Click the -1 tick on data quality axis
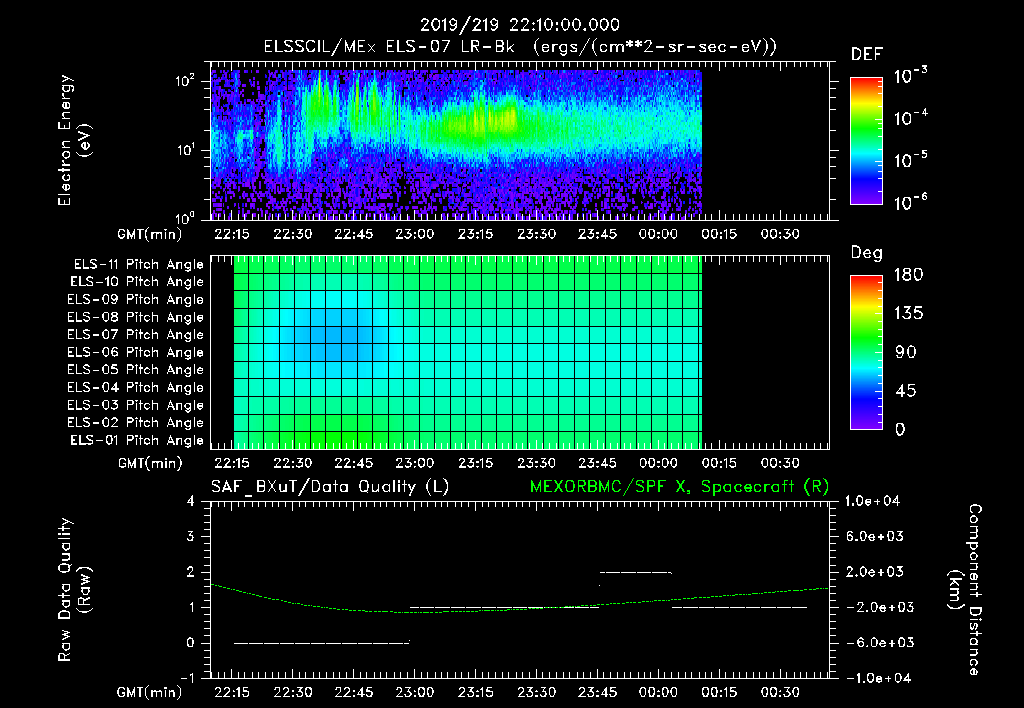 pyautogui.click(x=188, y=678)
